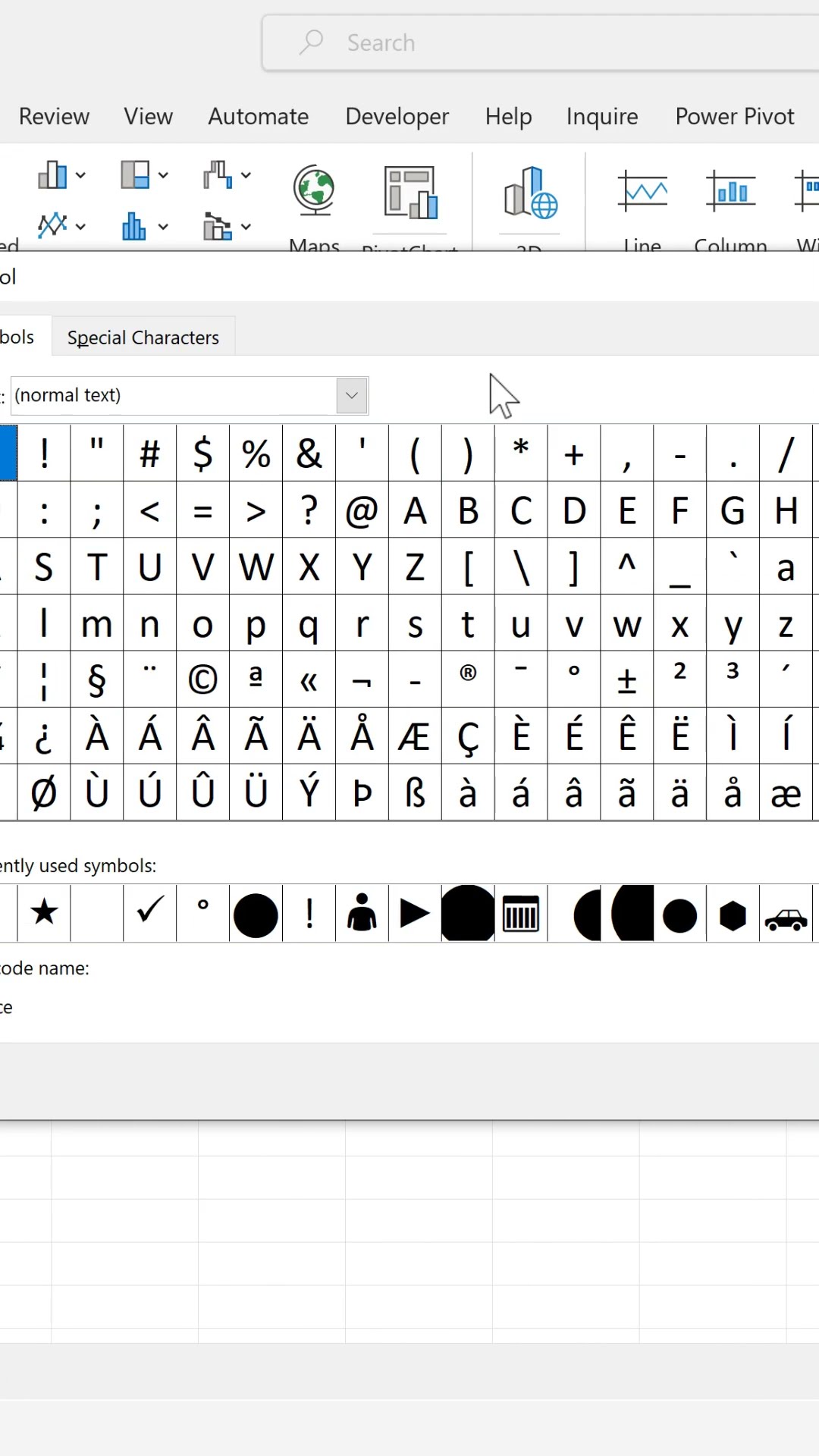819x1456 pixels.
Task: Open the Help tab
Action: 509,116
